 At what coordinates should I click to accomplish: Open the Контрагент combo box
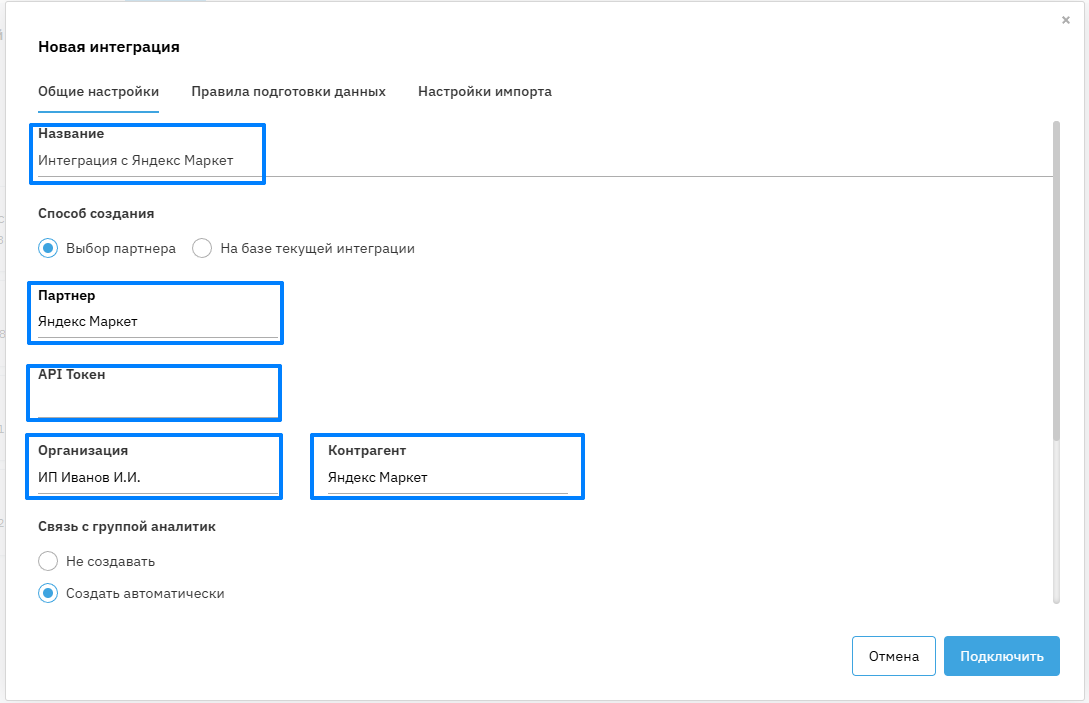pos(447,478)
